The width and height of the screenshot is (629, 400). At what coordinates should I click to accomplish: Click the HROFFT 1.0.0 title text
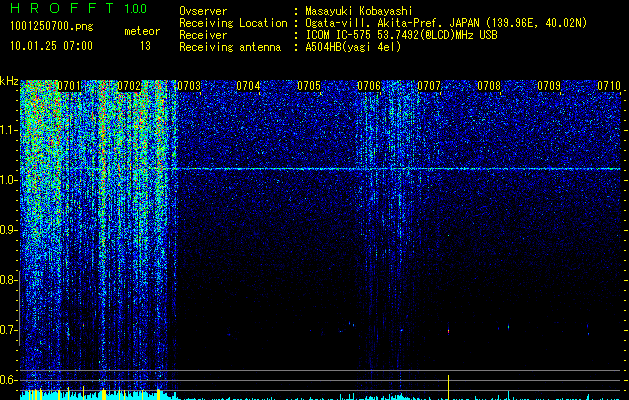click(78, 8)
